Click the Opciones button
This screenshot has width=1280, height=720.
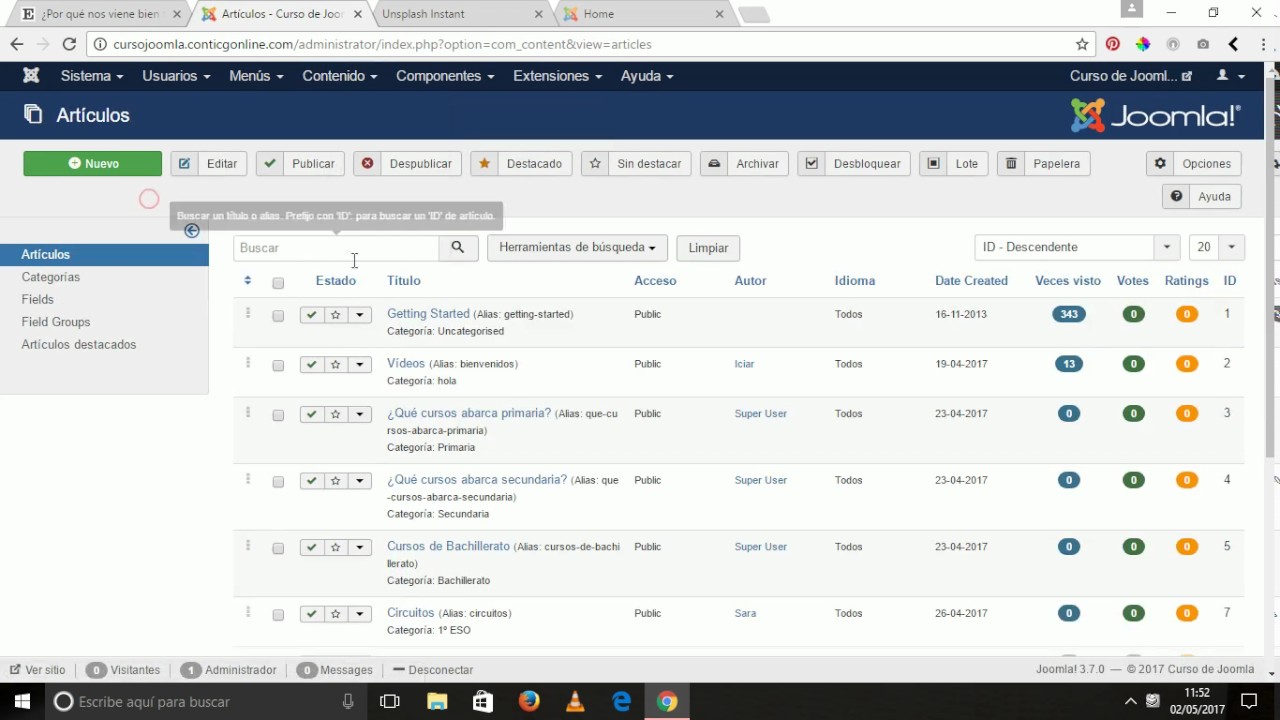(x=1194, y=164)
